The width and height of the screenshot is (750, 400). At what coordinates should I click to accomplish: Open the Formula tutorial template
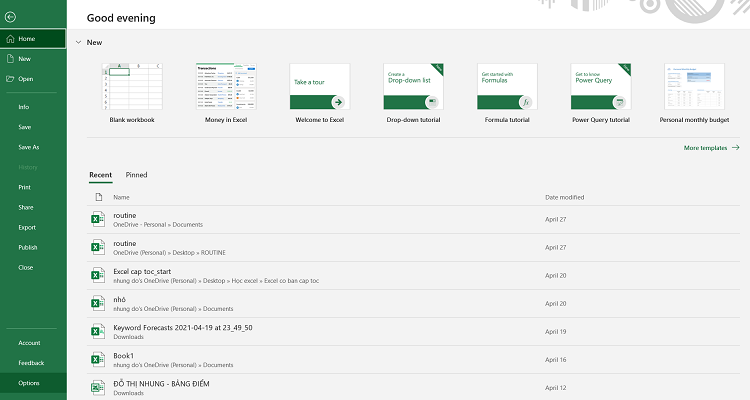(x=507, y=93)
